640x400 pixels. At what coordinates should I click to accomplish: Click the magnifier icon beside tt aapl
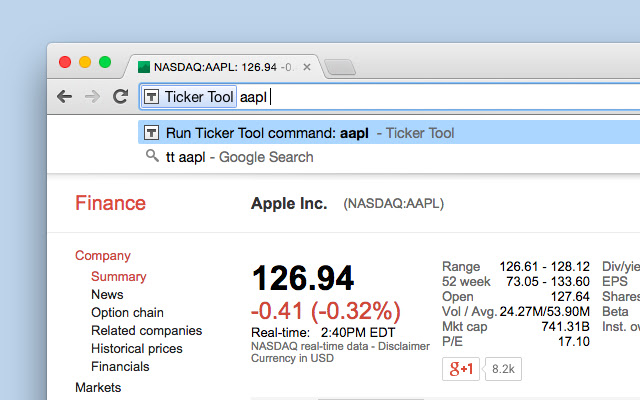pyautogui.click(x=152, y=156)
